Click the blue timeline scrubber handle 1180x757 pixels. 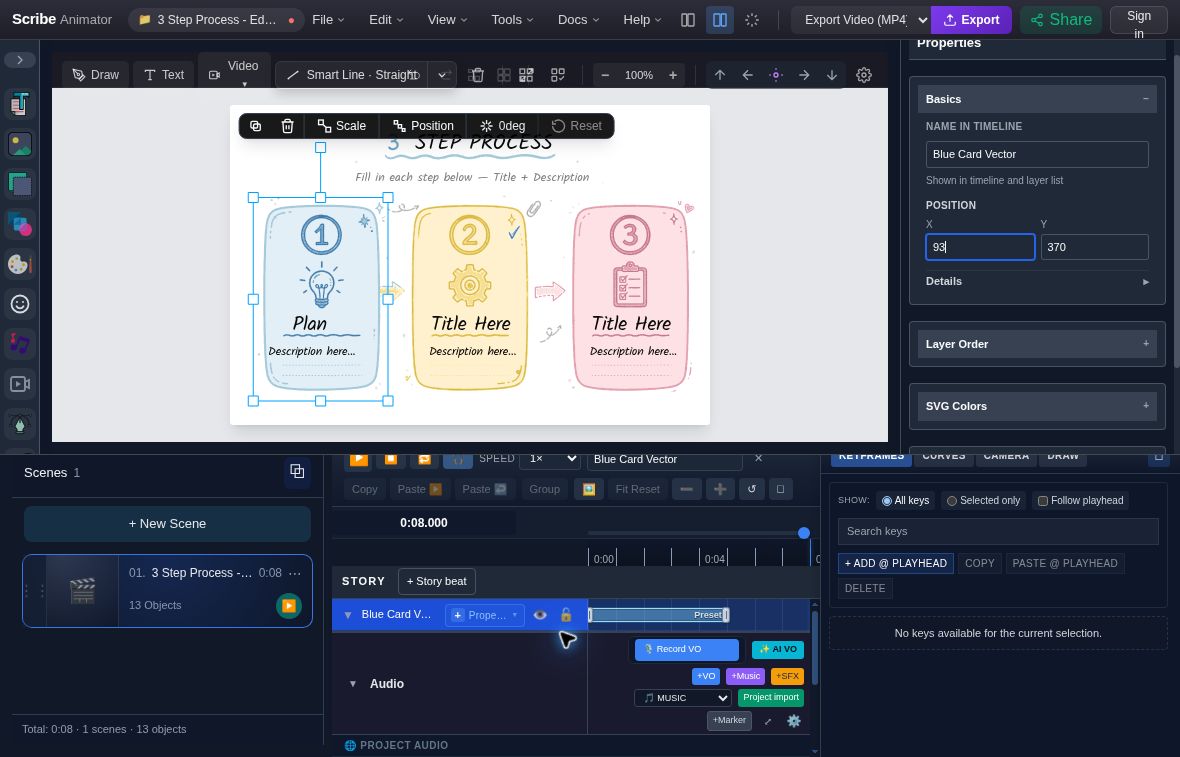click(x=804, y=533)
